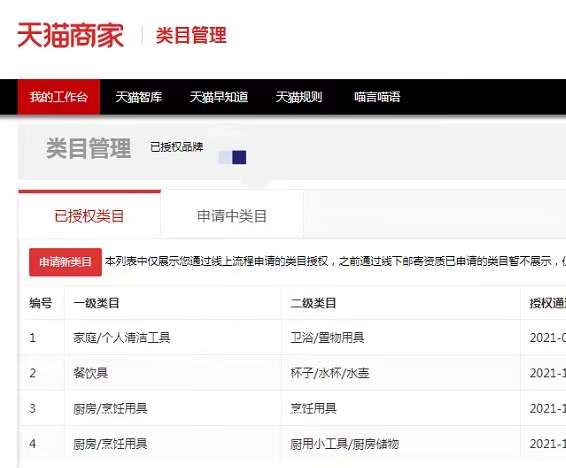Click the authorization date in row 3
Image resolution: width=566 pixels, height=468 pixels.
(x=548, y=408)
